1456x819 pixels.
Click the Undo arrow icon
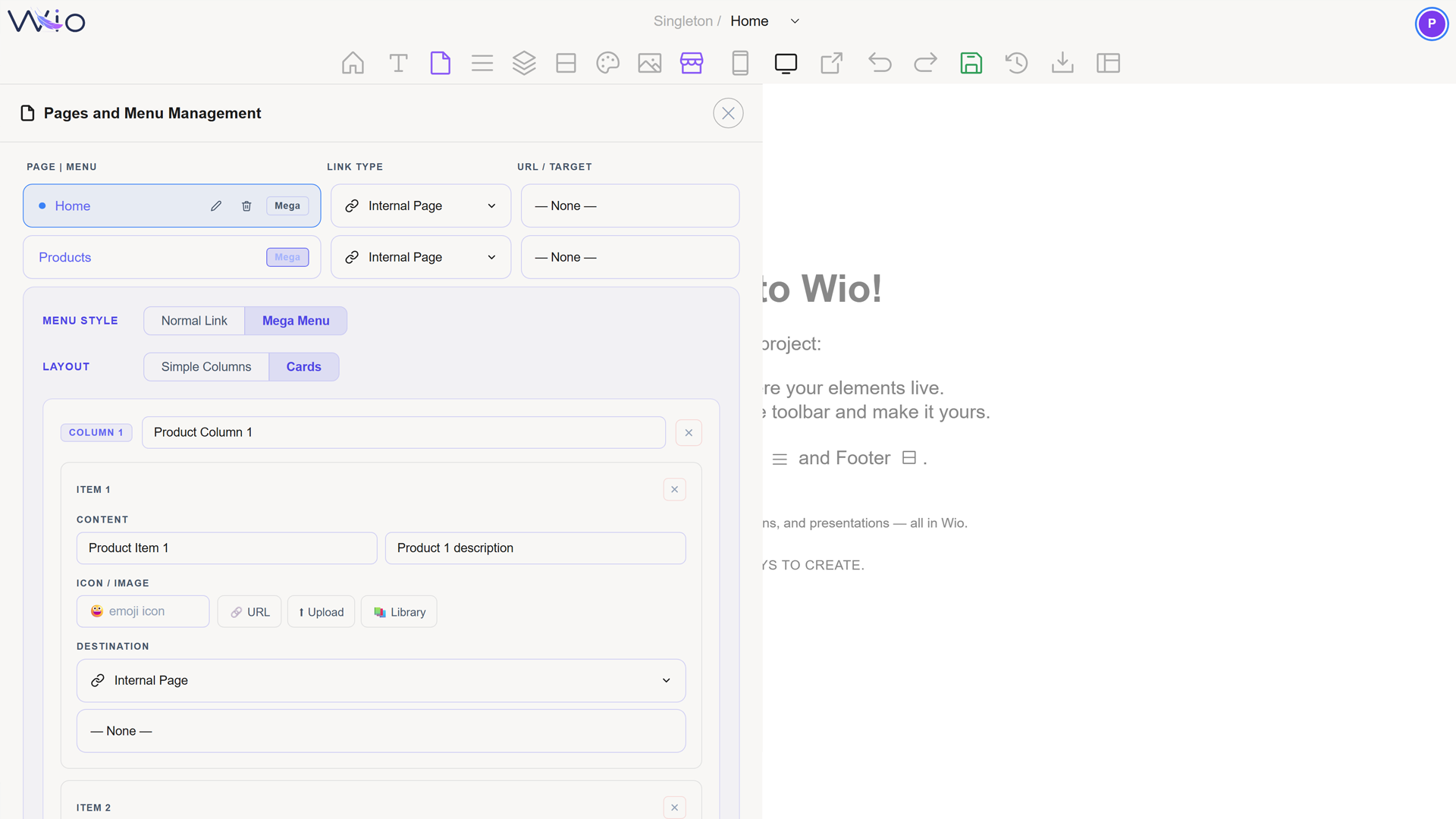pos(880,63)
